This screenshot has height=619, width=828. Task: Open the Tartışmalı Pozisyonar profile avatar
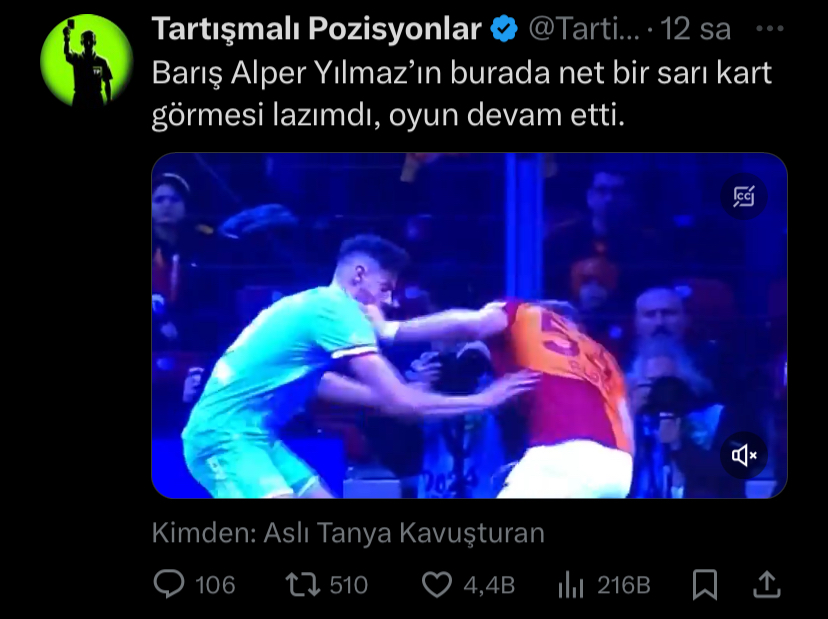[87, 60]
